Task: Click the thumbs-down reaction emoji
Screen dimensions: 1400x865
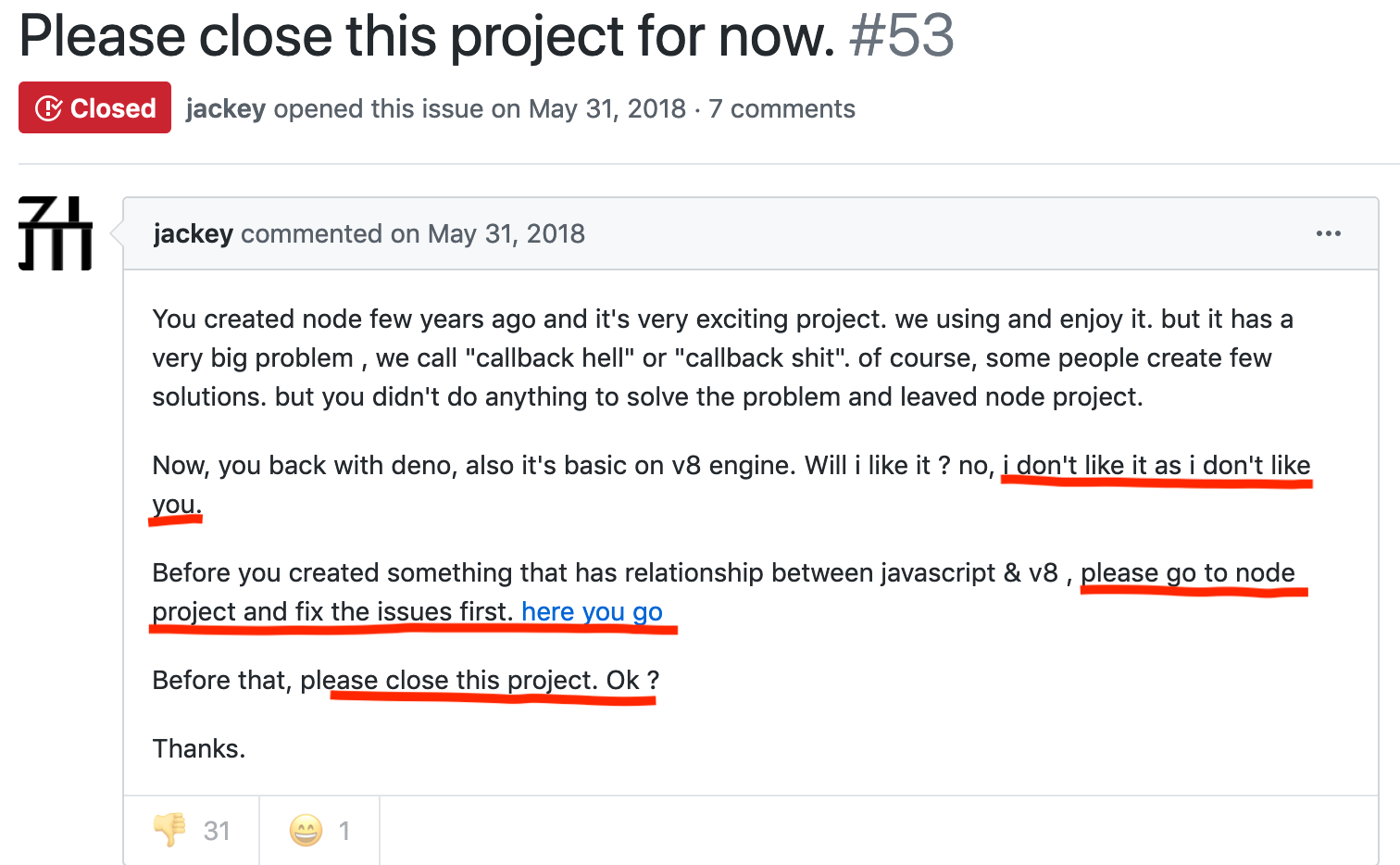Action: click(x=169, y=830)
